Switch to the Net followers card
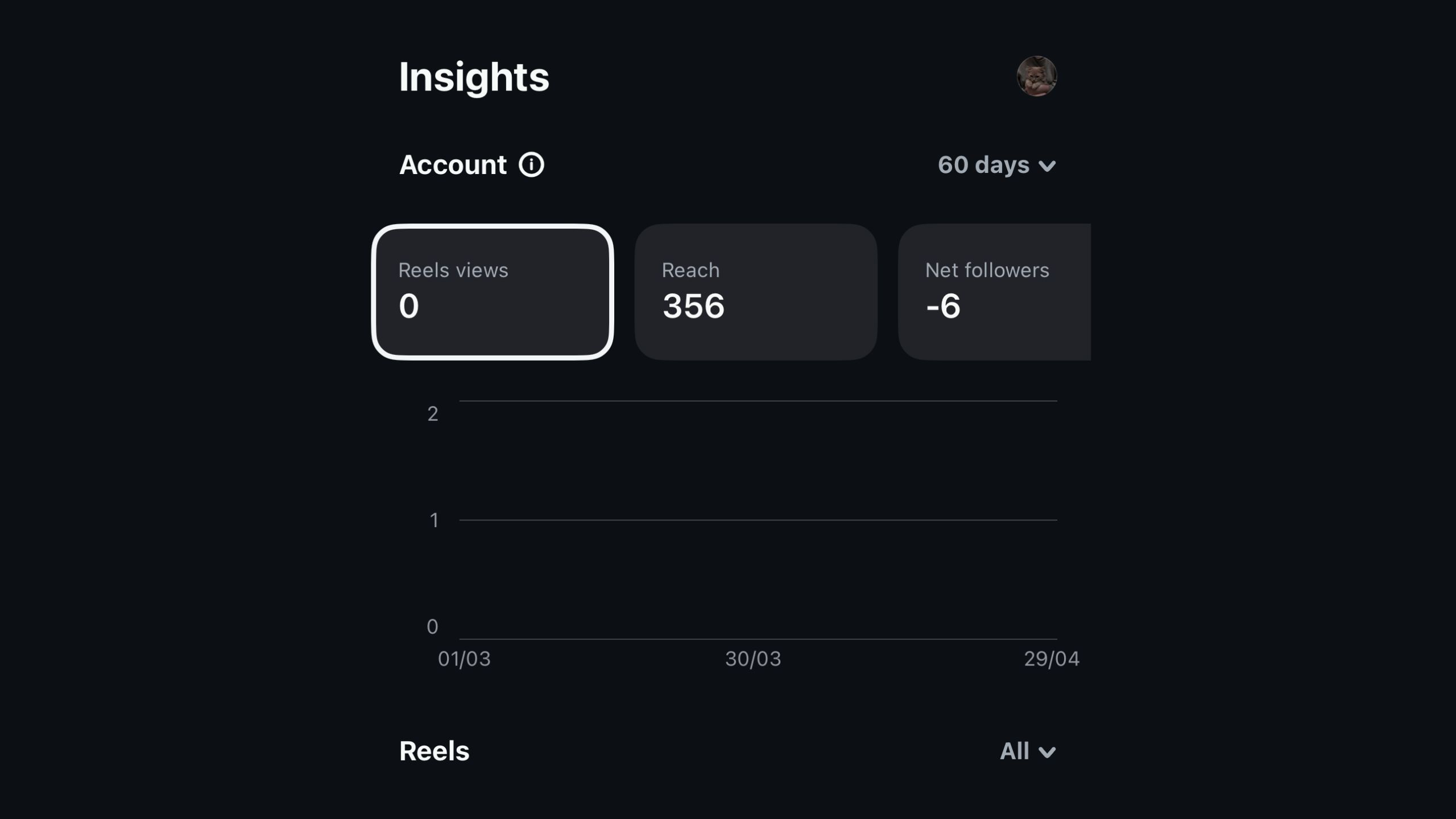1456x819 pixels. pos(994,292)
